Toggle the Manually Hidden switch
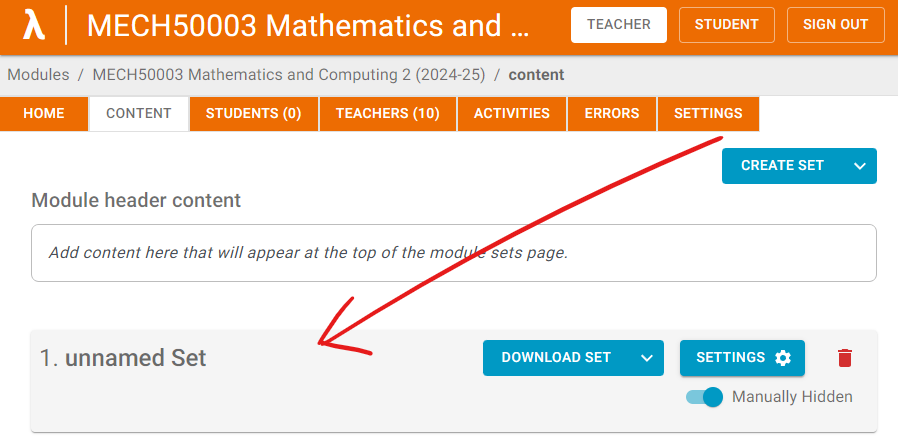Image resolution: width=898 pixels, height=444 pixels. tap(704, 397)
